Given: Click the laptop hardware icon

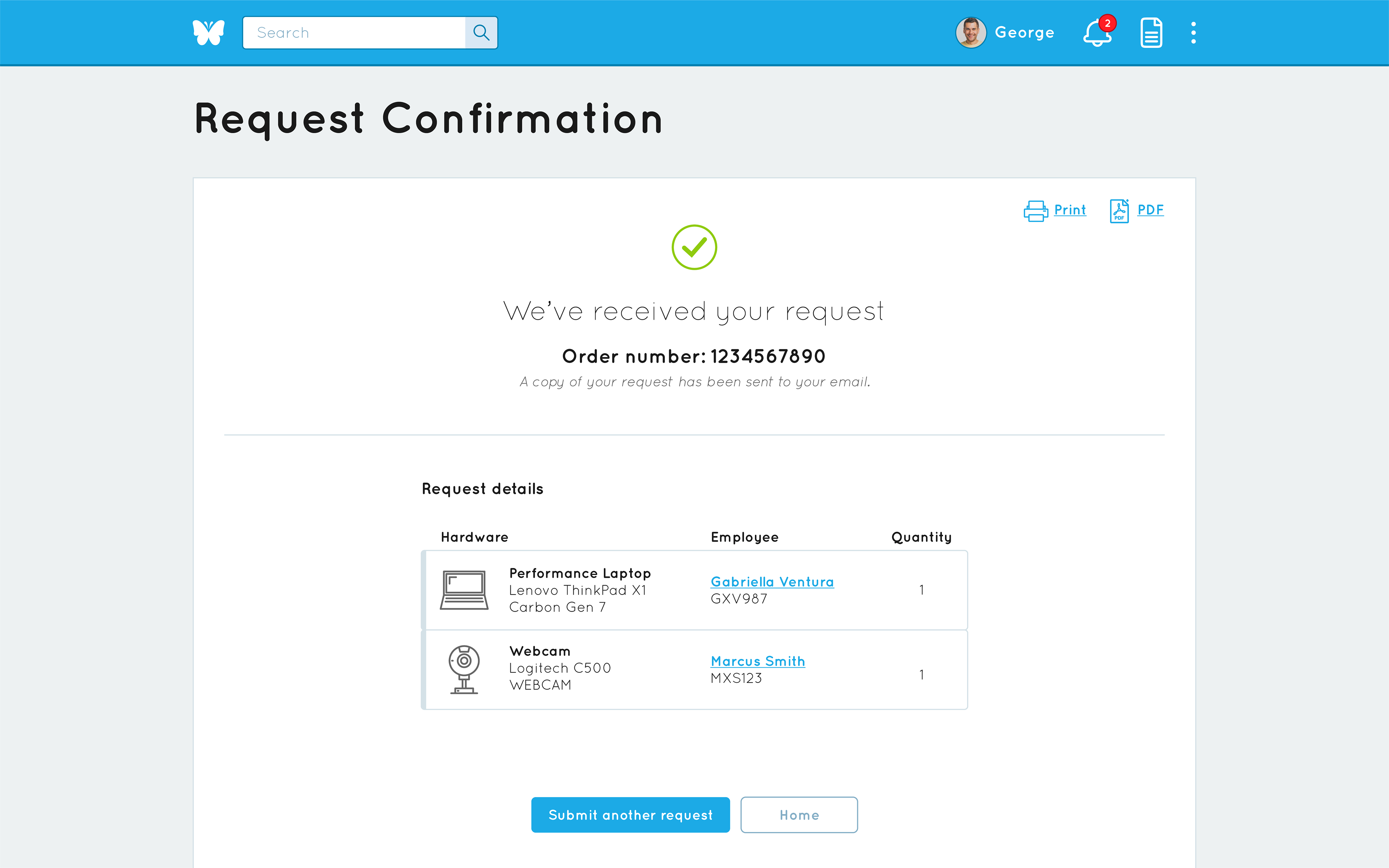Looking at the screenshot, I should (x=464, y=590).
